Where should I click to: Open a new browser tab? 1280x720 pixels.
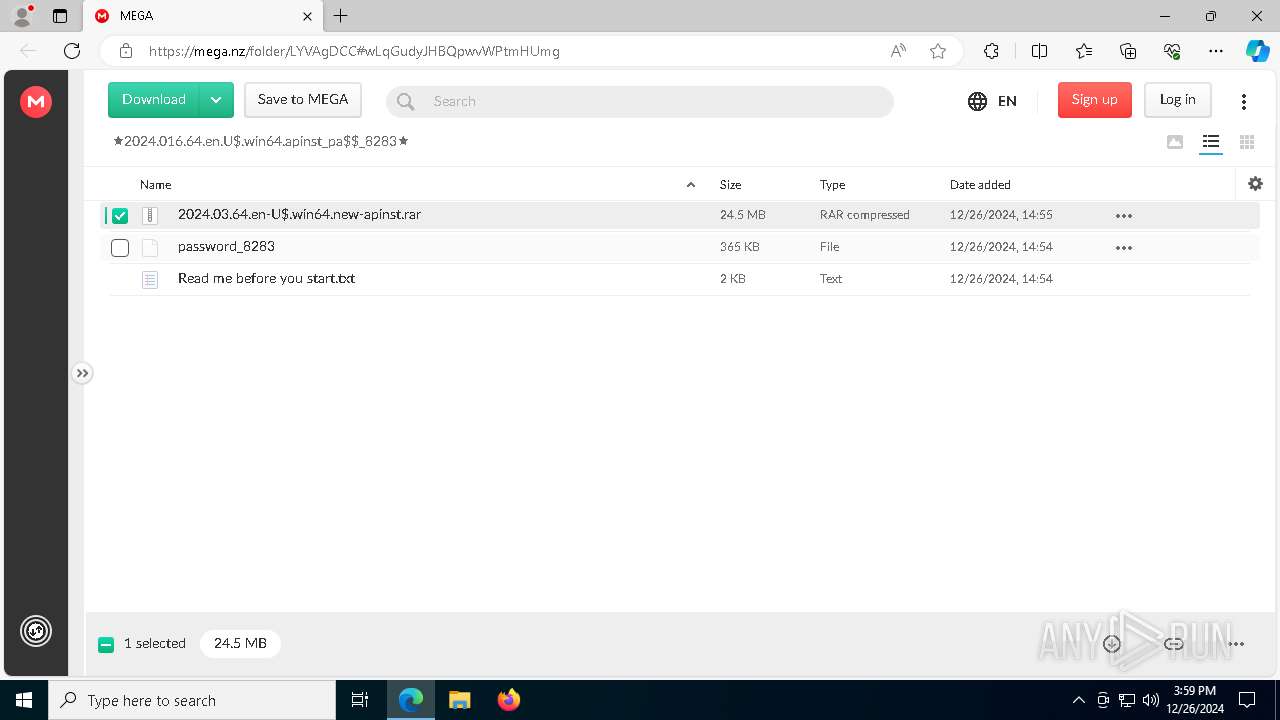(x=341, y=16)
